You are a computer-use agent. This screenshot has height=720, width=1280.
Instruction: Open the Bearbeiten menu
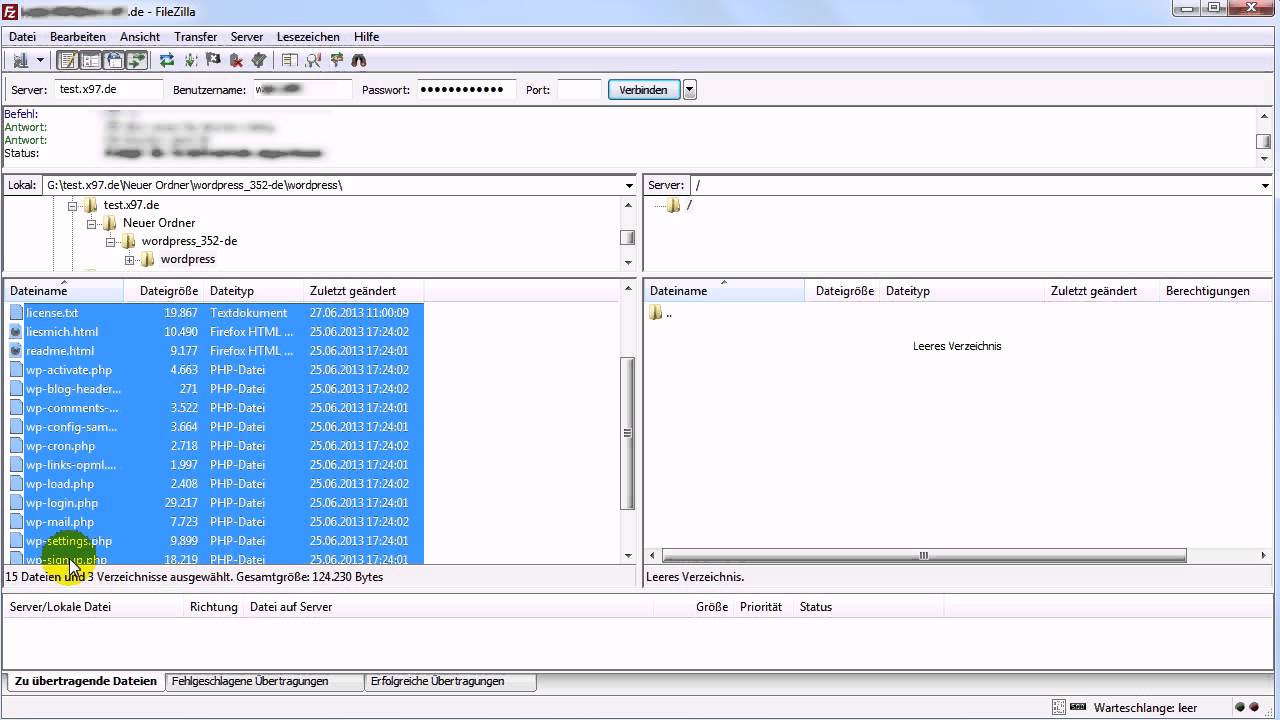pyautogui.click(x=78, y=37)
